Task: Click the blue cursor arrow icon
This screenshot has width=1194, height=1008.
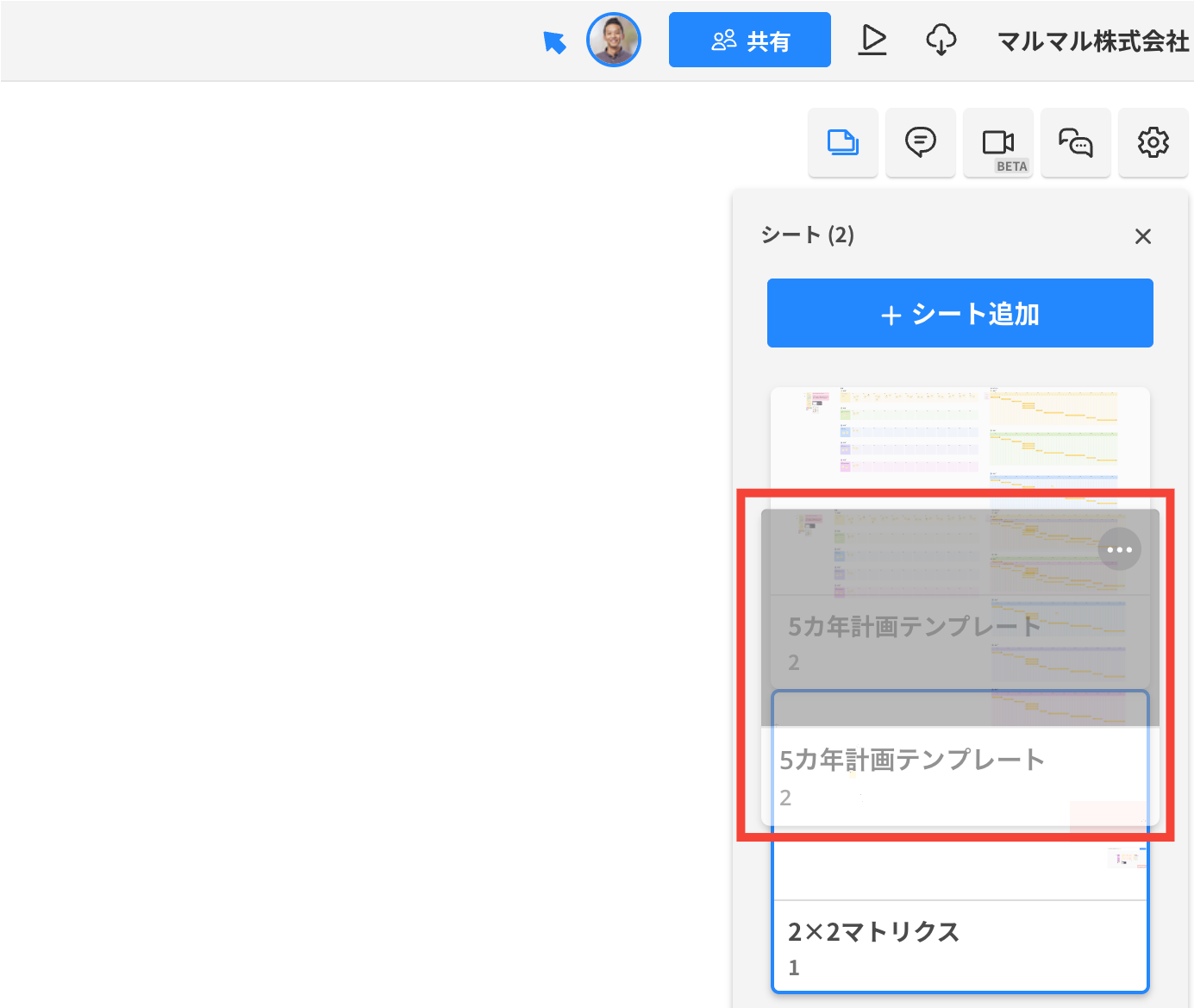Action: tap(554, 41)
